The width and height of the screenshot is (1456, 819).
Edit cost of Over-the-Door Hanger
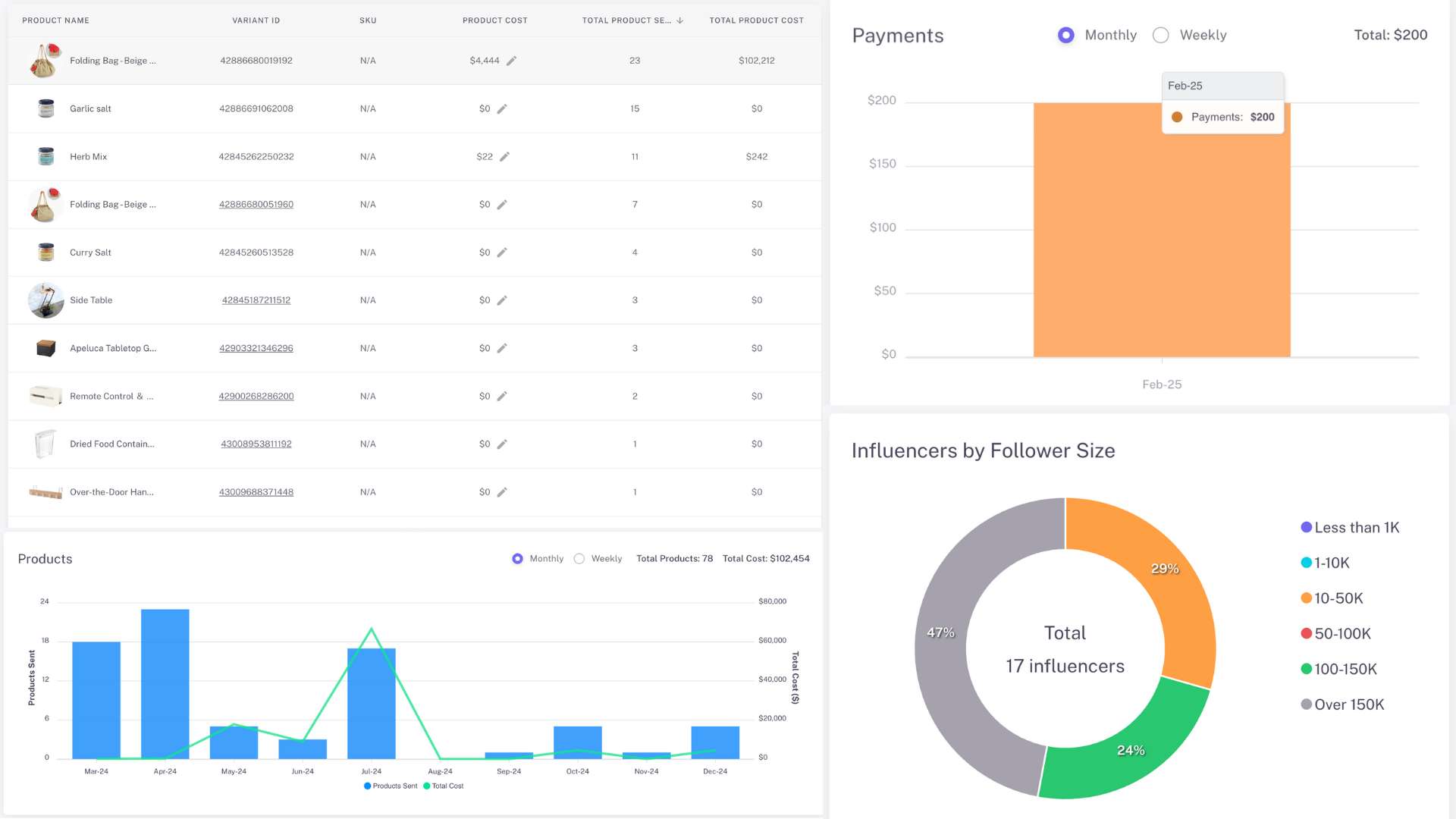coord(502,492)
